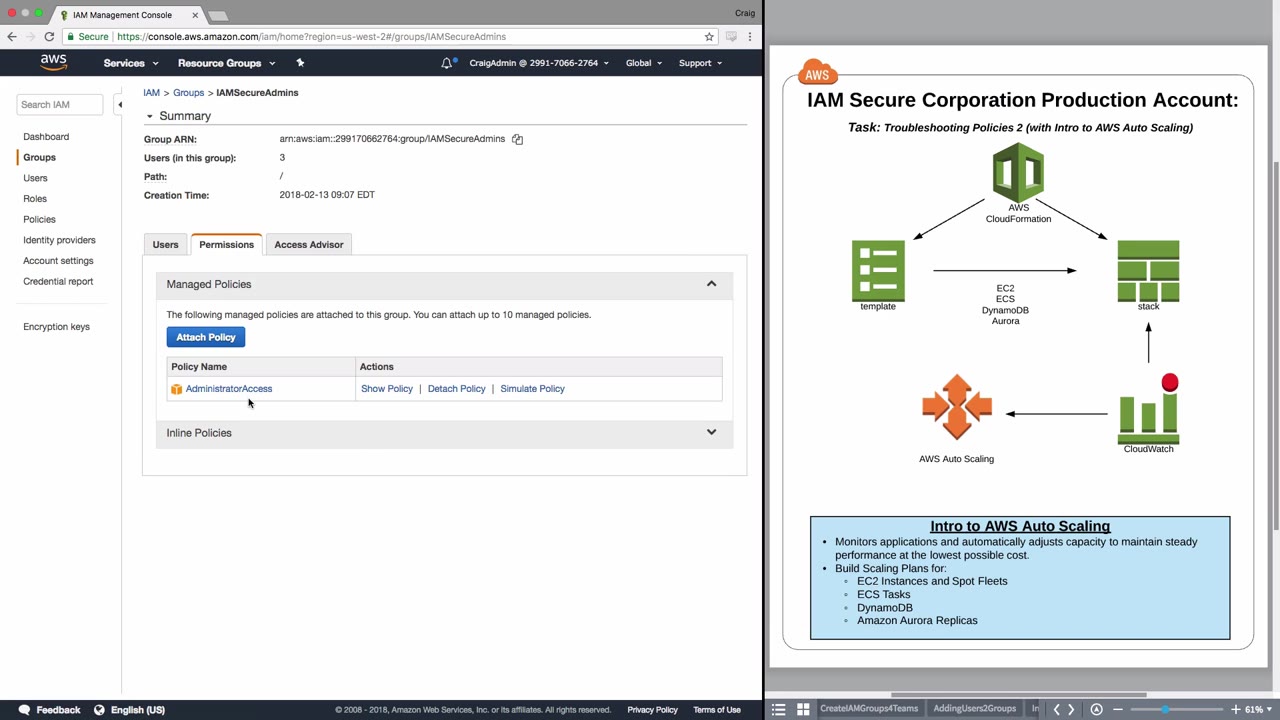Open the AWS logo home link
Image resolution: width=1280 pixels, height=720 pixels.
54,62
